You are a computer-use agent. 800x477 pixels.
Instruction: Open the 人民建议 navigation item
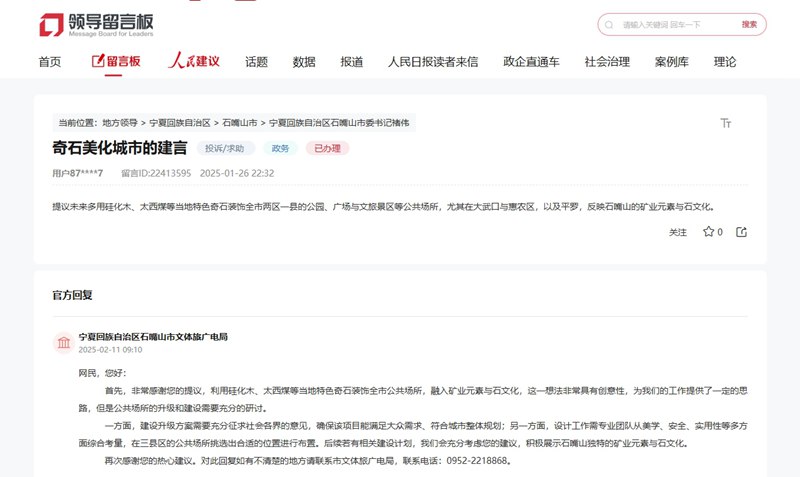(x=194, y=61)
